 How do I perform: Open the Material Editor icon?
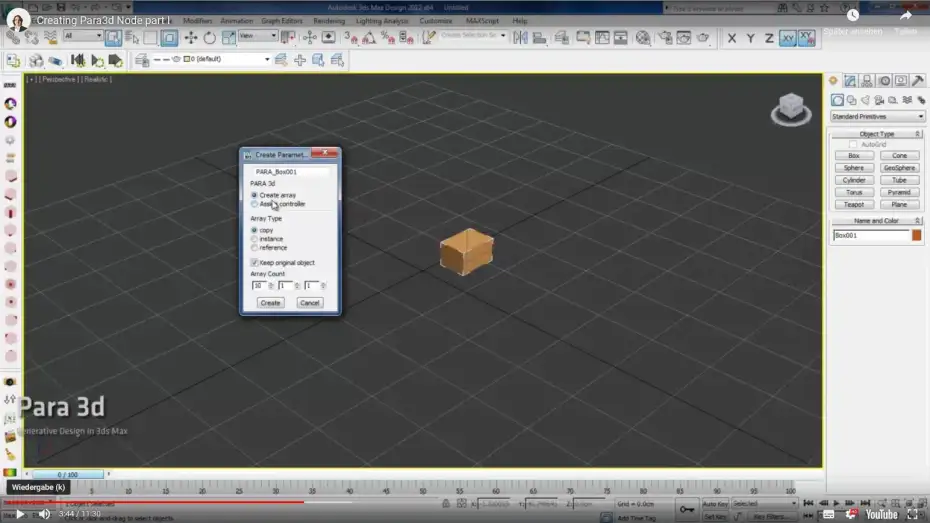(643, 38)
